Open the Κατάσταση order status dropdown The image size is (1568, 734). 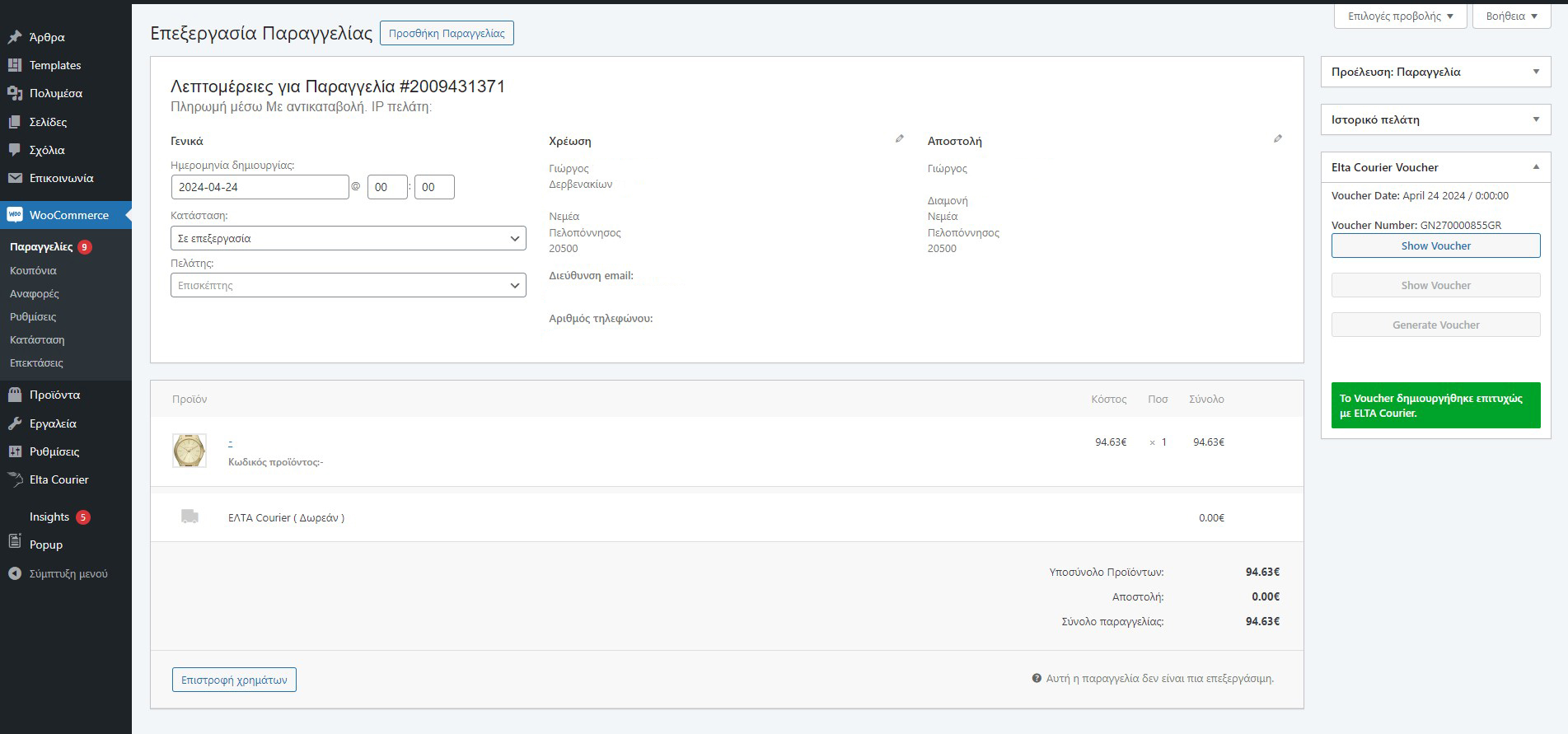click(x=348, y=238)
